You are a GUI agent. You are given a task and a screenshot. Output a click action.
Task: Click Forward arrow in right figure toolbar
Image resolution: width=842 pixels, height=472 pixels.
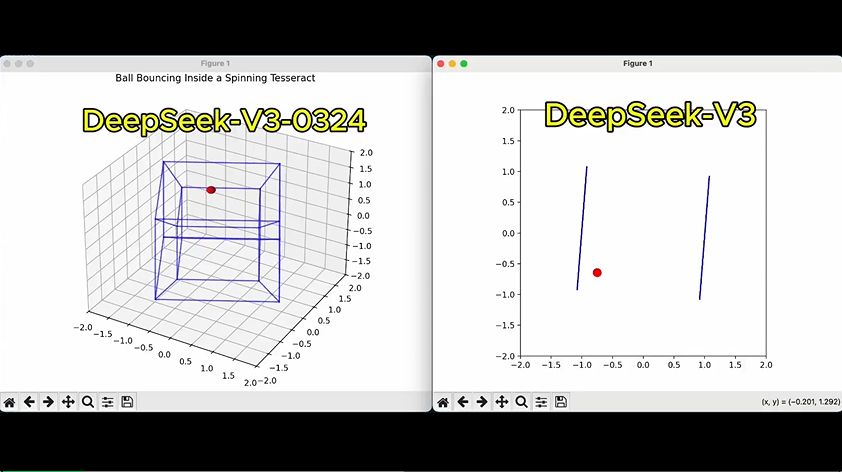tap(482, 402)
